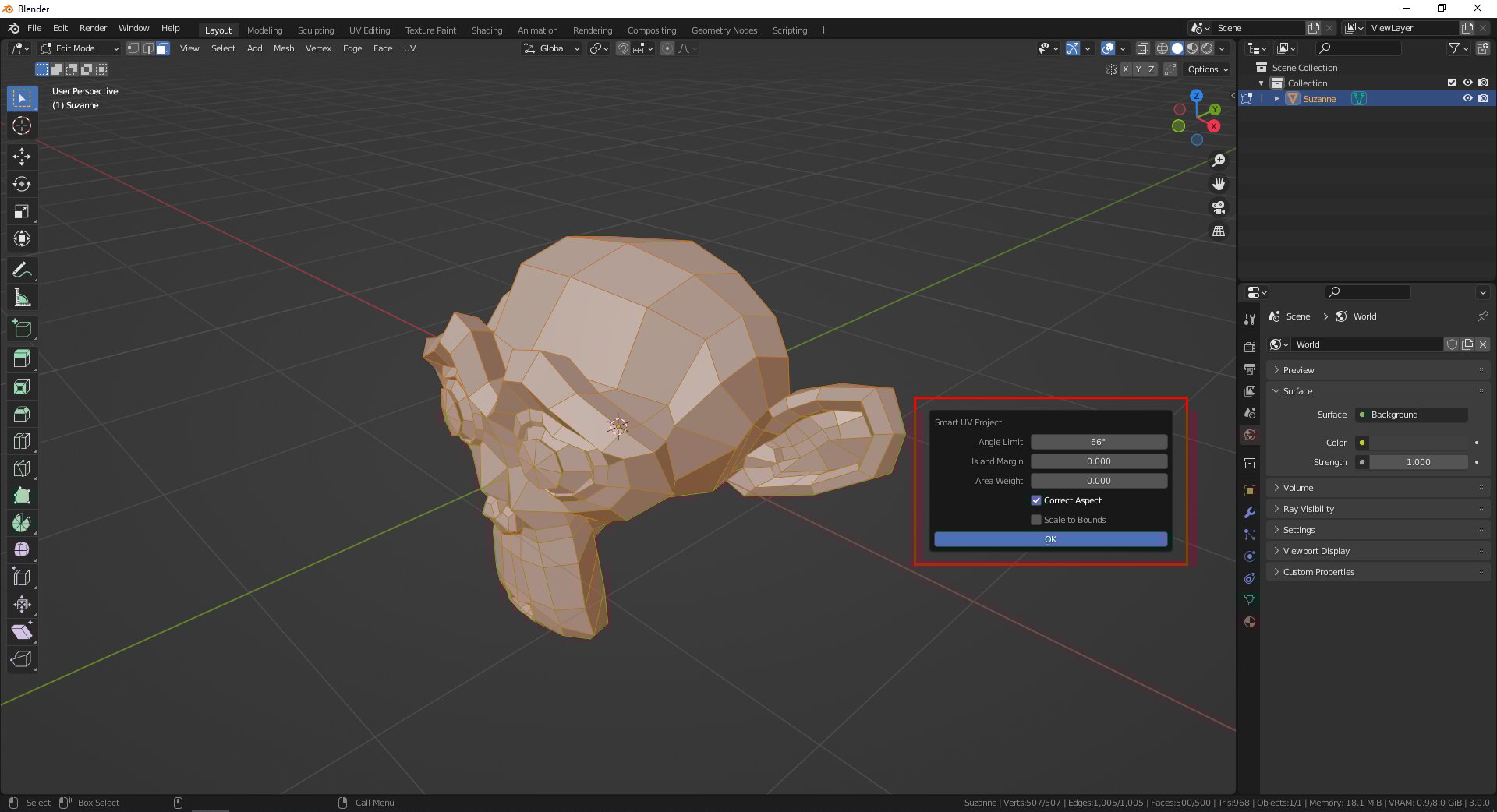The height and width of the screenshot is (812, 1497).
Task: Activate the Annotate tool
Action: [22, 270]
